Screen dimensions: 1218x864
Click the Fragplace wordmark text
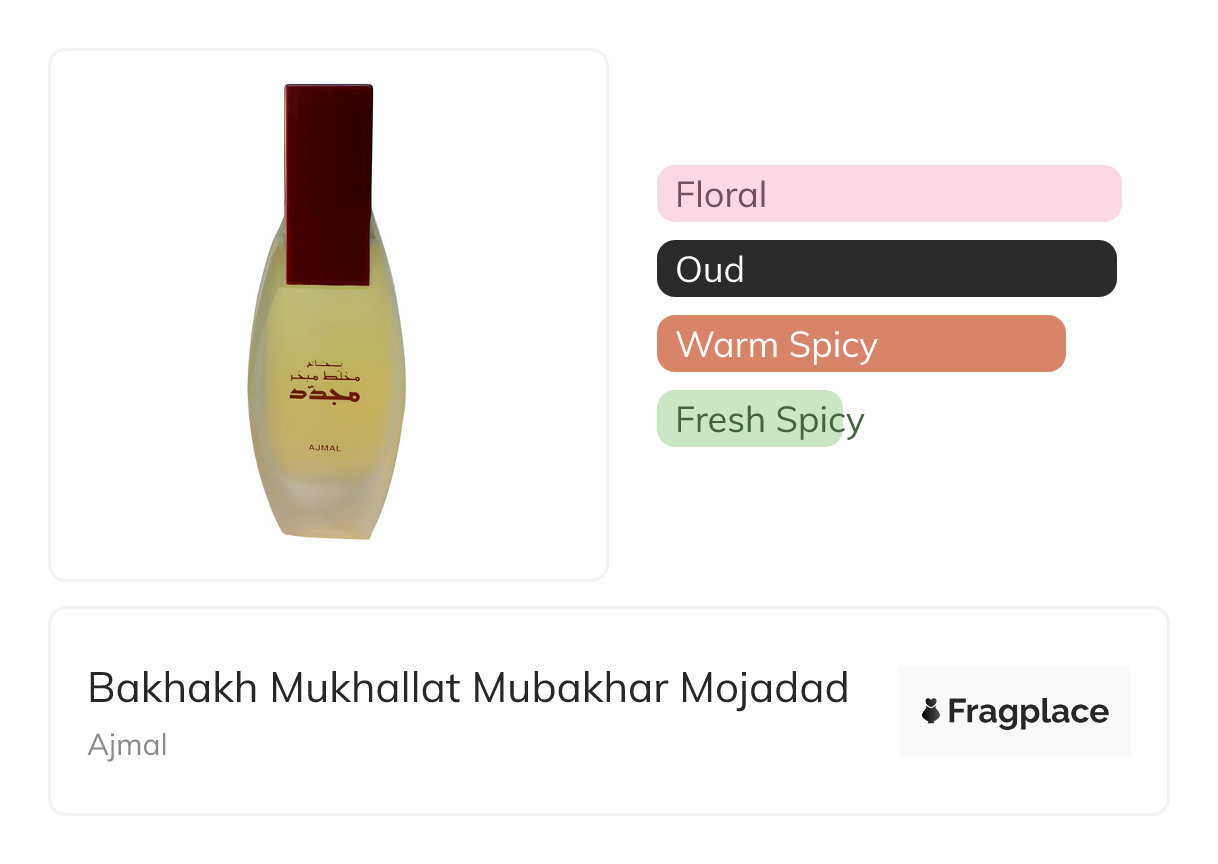[1028, 711]
